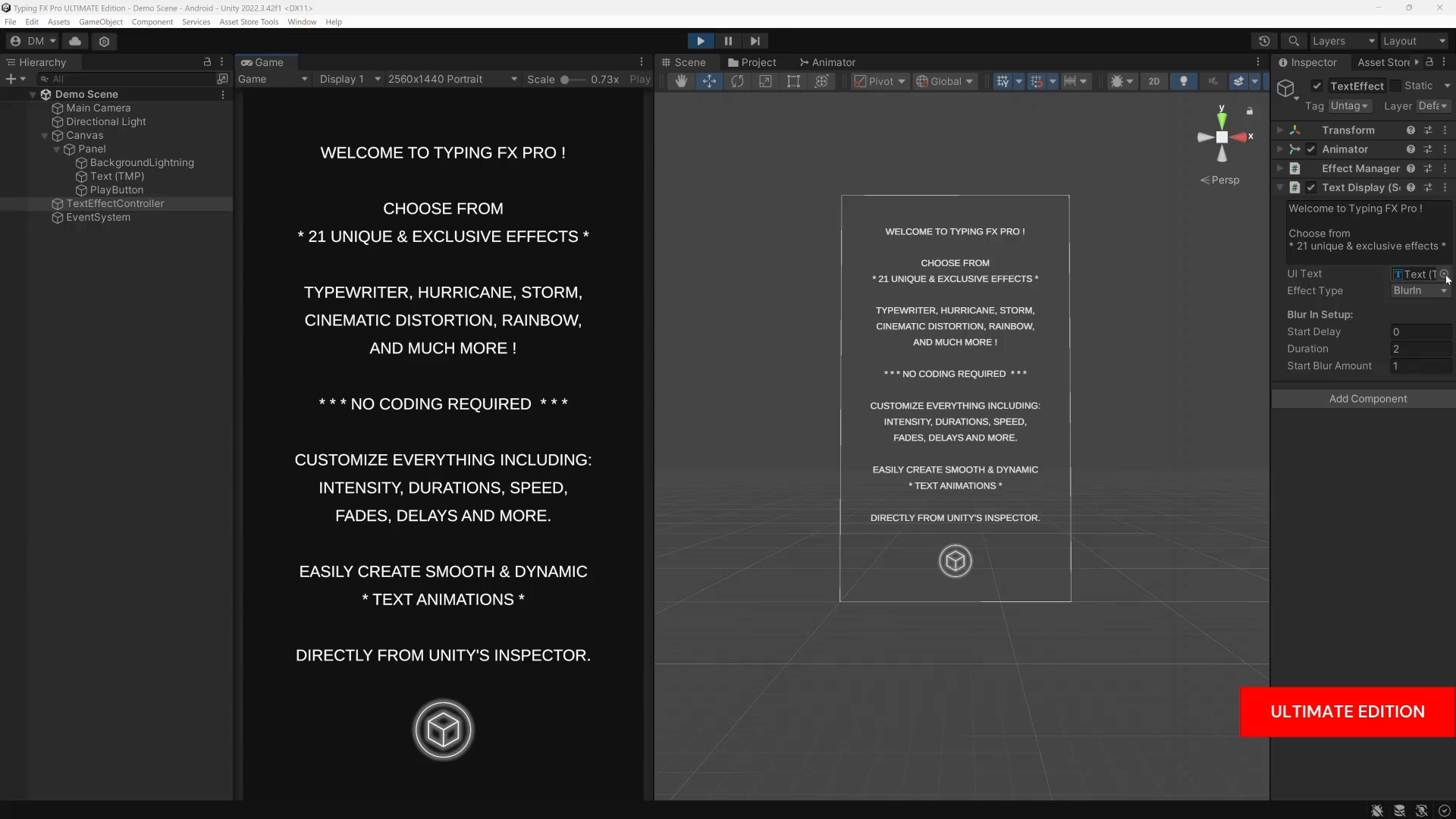Toggle scene audio mute icon
Screen dimensions: 1456x819
pyautogui.click(x=1213, y=81)
